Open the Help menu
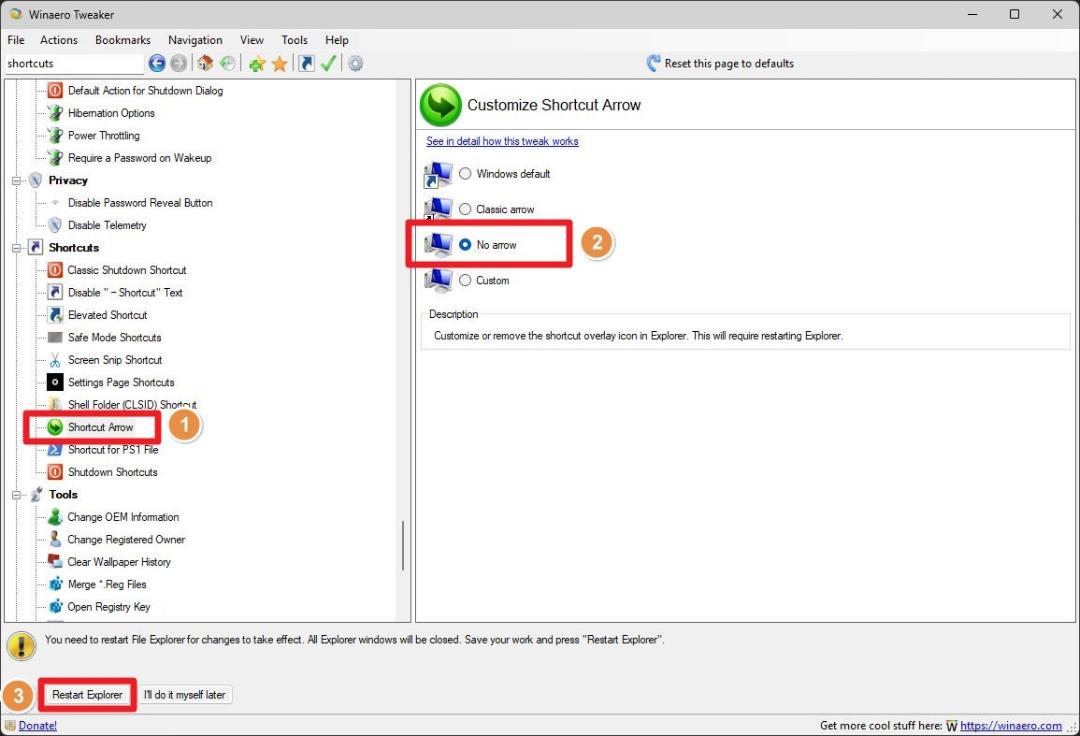1080x736 pixels. click(x=337, y=40)
